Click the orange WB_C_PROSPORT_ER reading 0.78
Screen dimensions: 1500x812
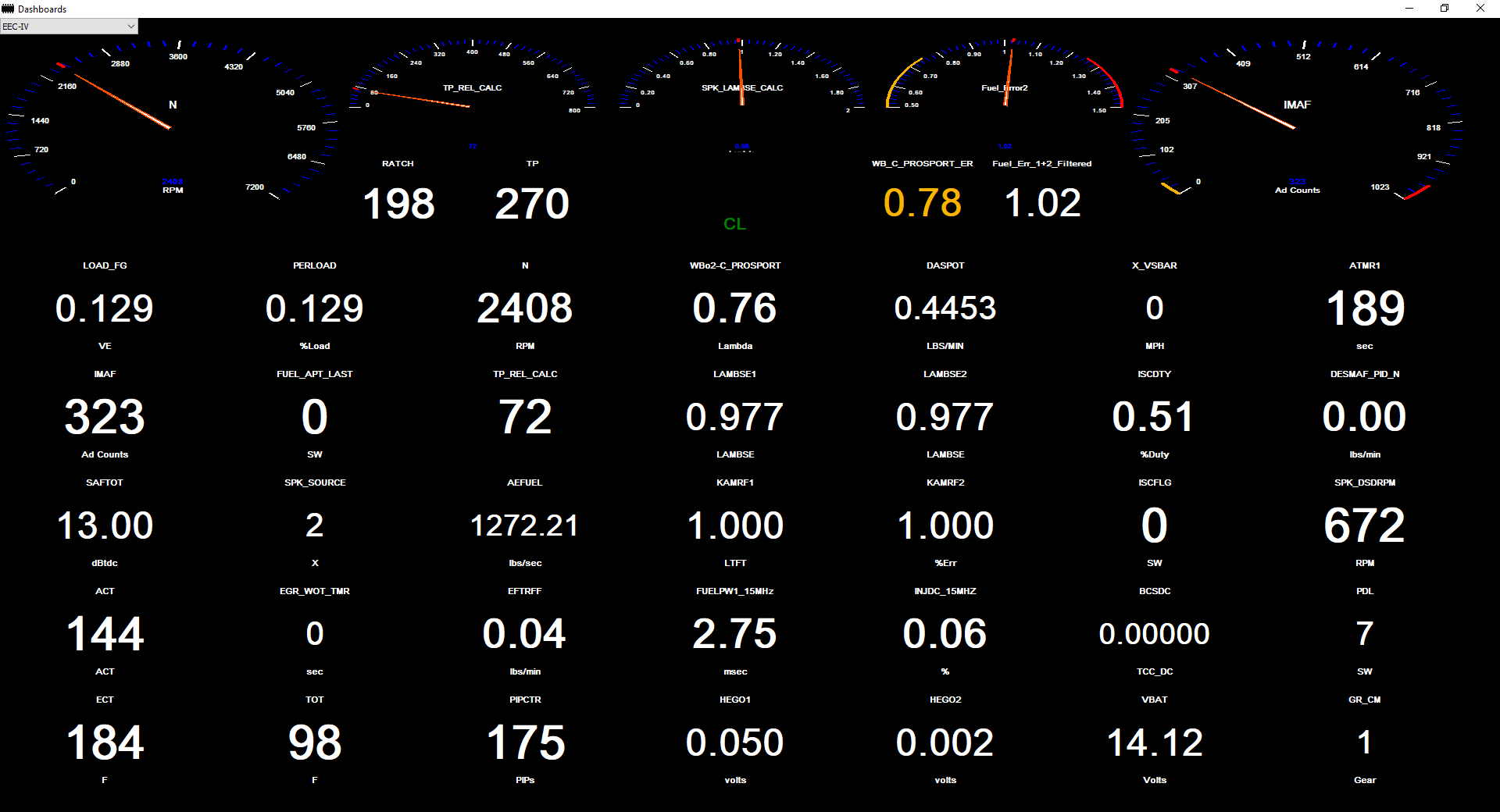pos(922,203)
